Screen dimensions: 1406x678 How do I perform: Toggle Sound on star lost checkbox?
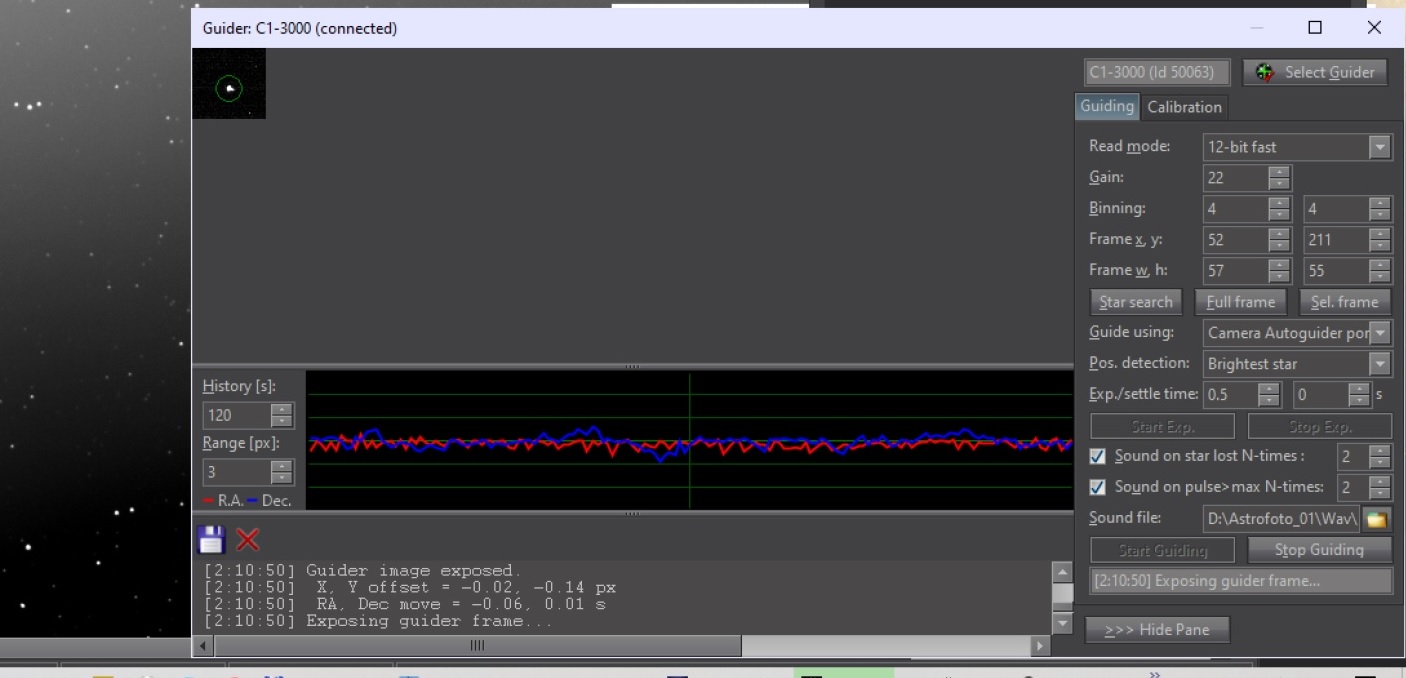pos(1097,456)
